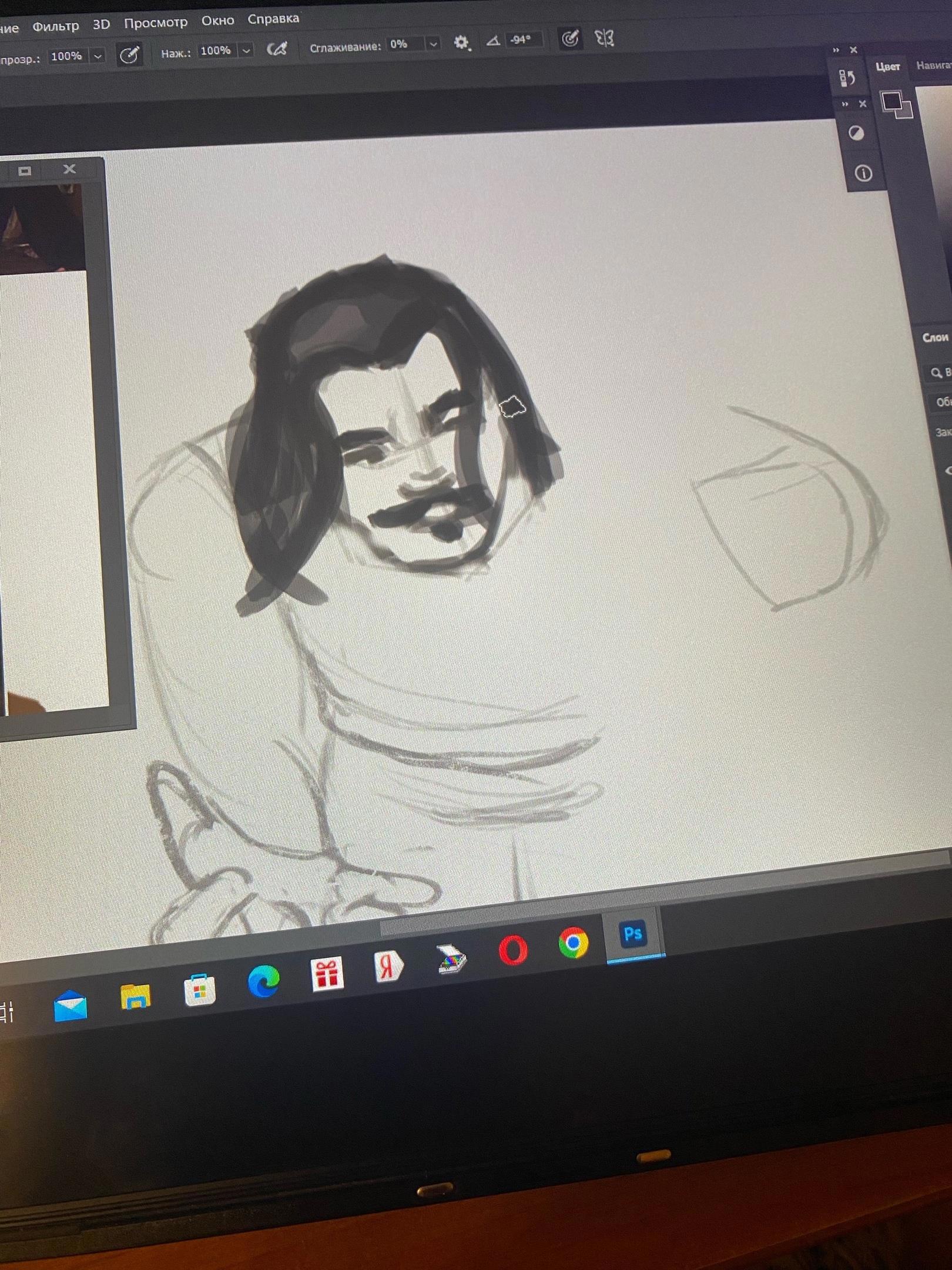
Task: Enable airbrush build-up effect
Action: tap(277, 49)
